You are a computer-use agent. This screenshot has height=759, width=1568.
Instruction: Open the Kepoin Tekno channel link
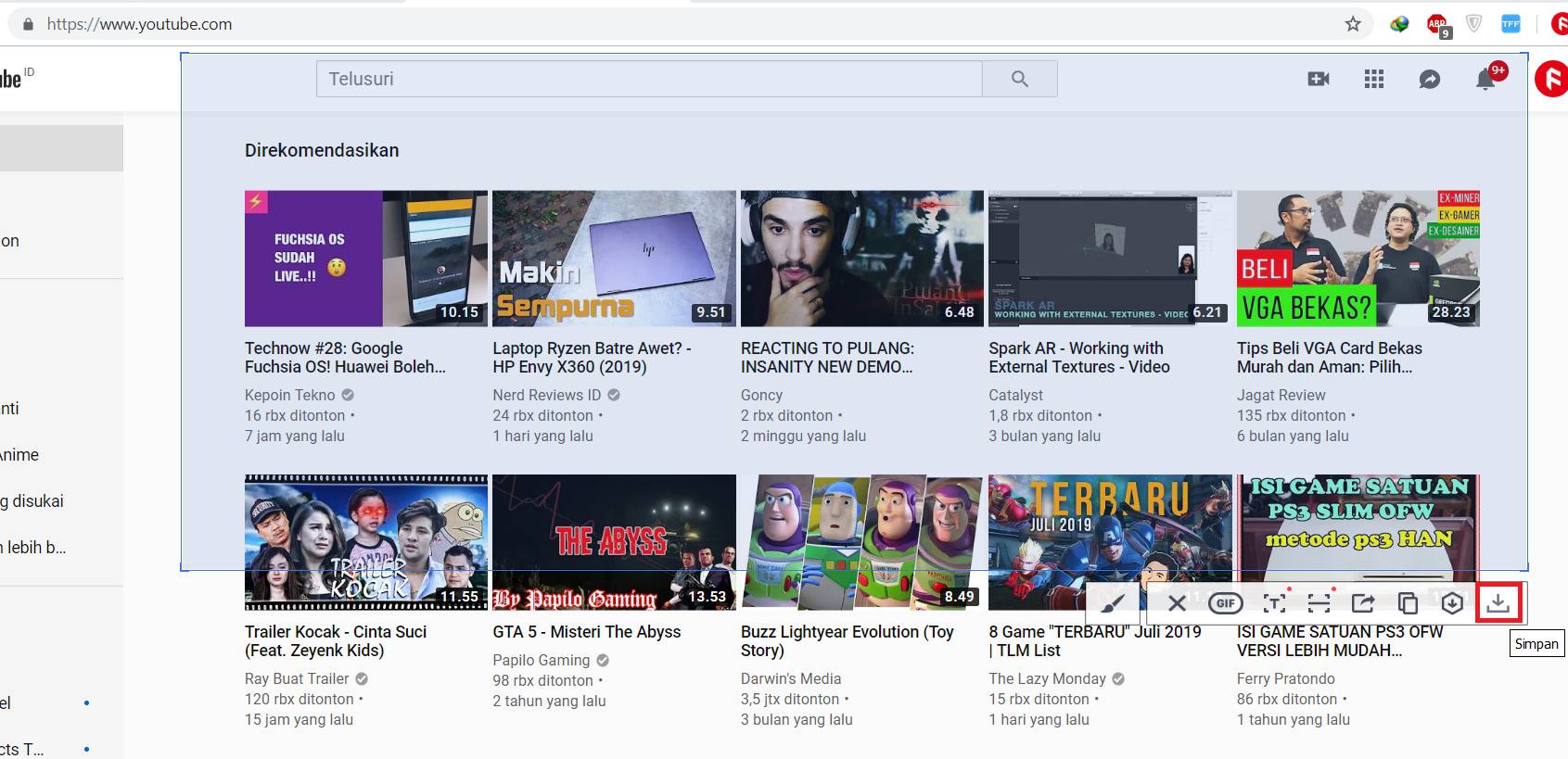click(x=290, y=395)
